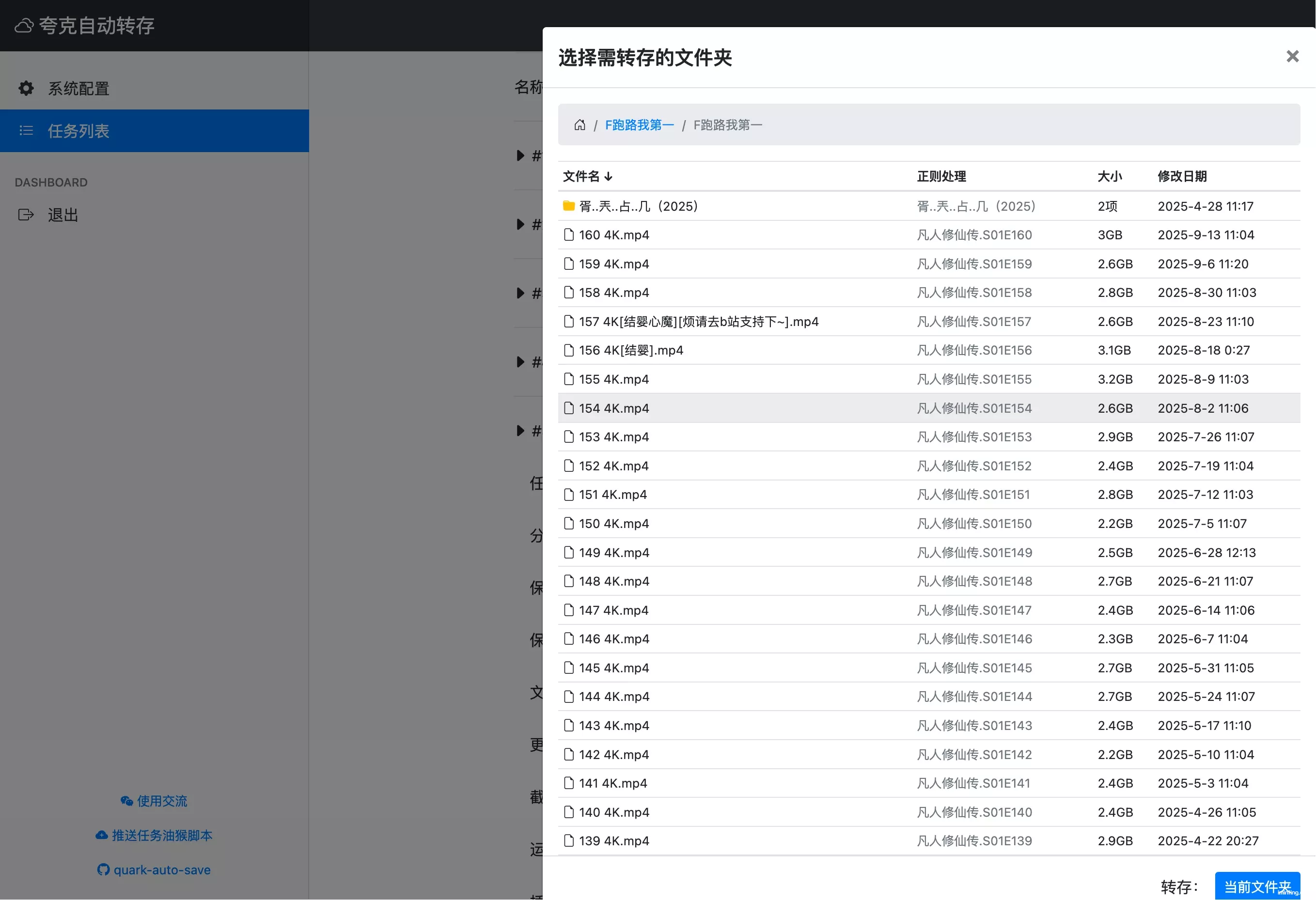The height and width of the screenshot is (900, 1316).
Task: Open 系统配置 gear icon in sidebar
Action: click(26, 88)
